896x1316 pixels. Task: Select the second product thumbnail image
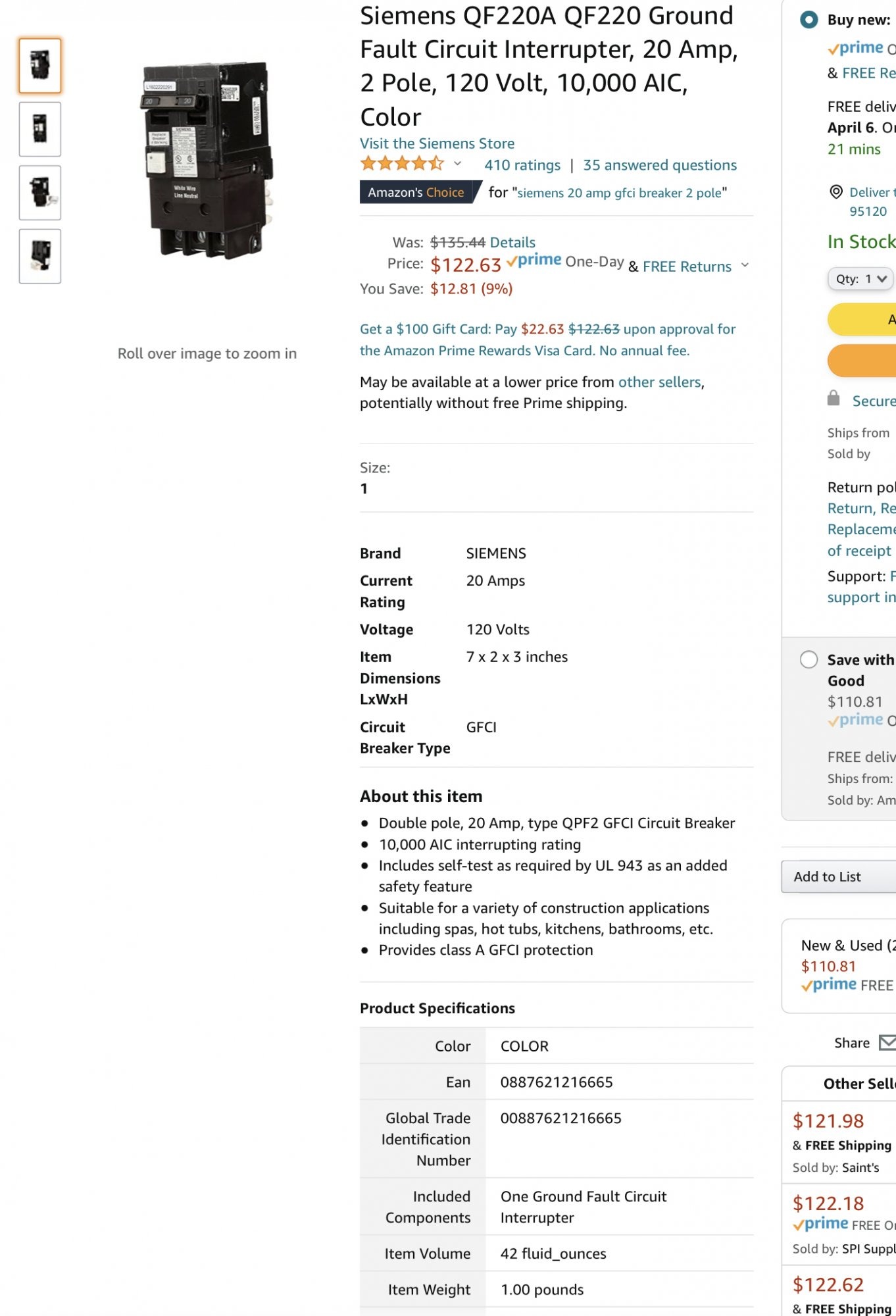pos(40,129)
